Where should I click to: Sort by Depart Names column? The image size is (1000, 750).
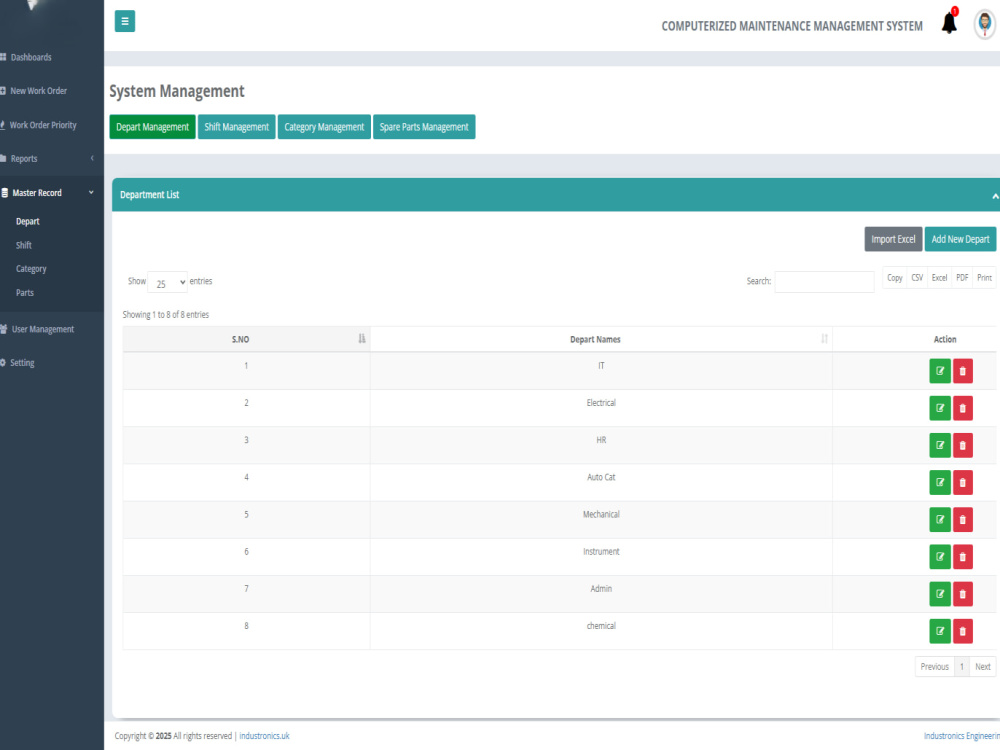tap(601, 339)
